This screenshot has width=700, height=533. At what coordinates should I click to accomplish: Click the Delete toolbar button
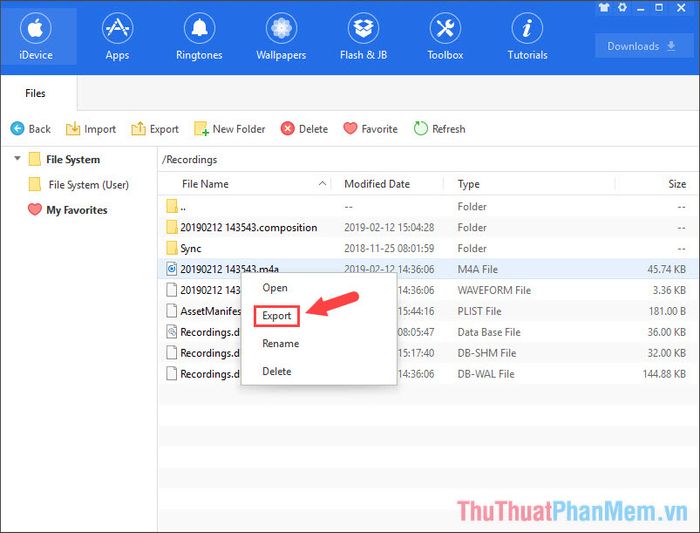304,129
